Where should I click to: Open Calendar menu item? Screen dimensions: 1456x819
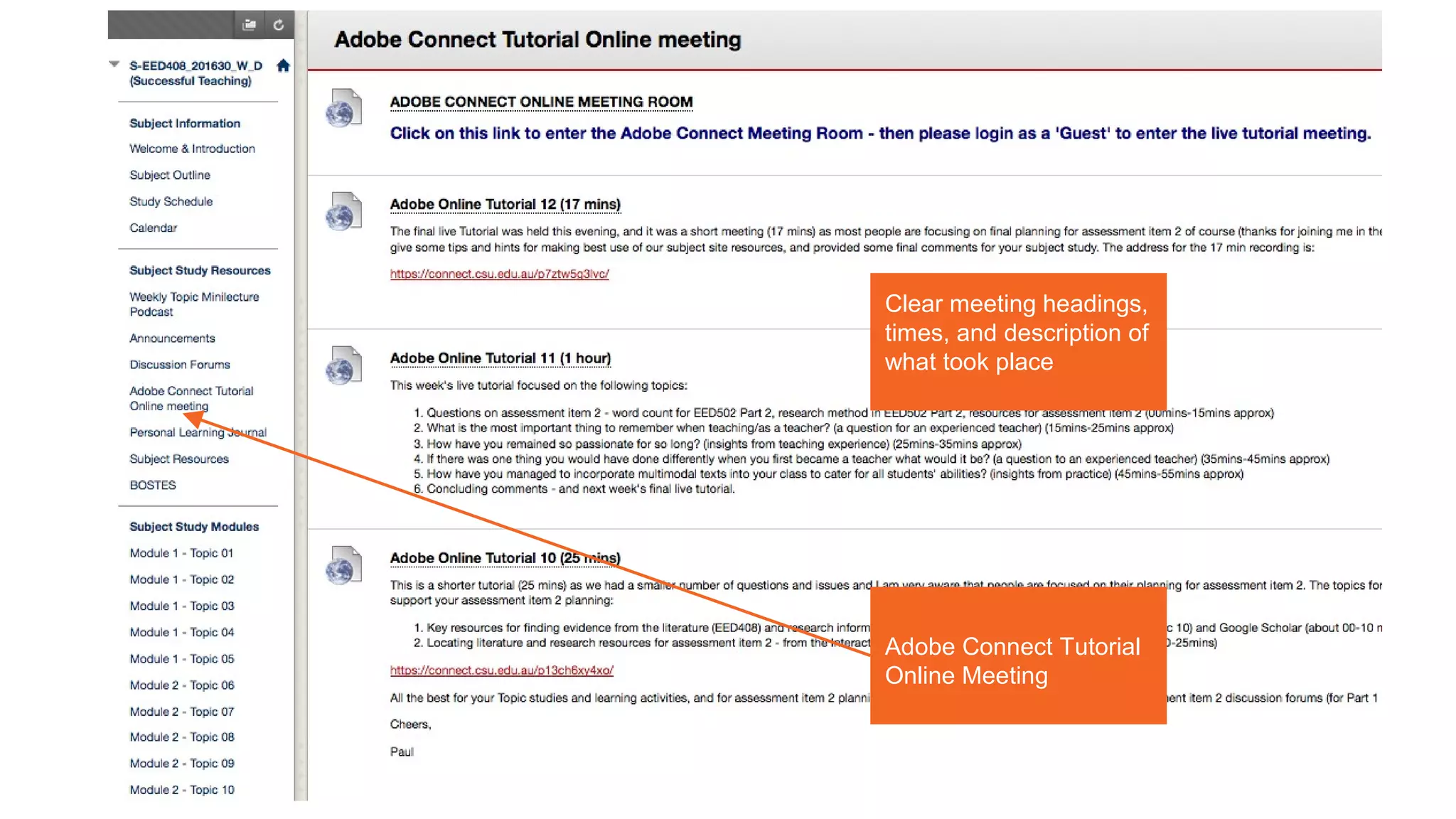click(x=153, y=227)
